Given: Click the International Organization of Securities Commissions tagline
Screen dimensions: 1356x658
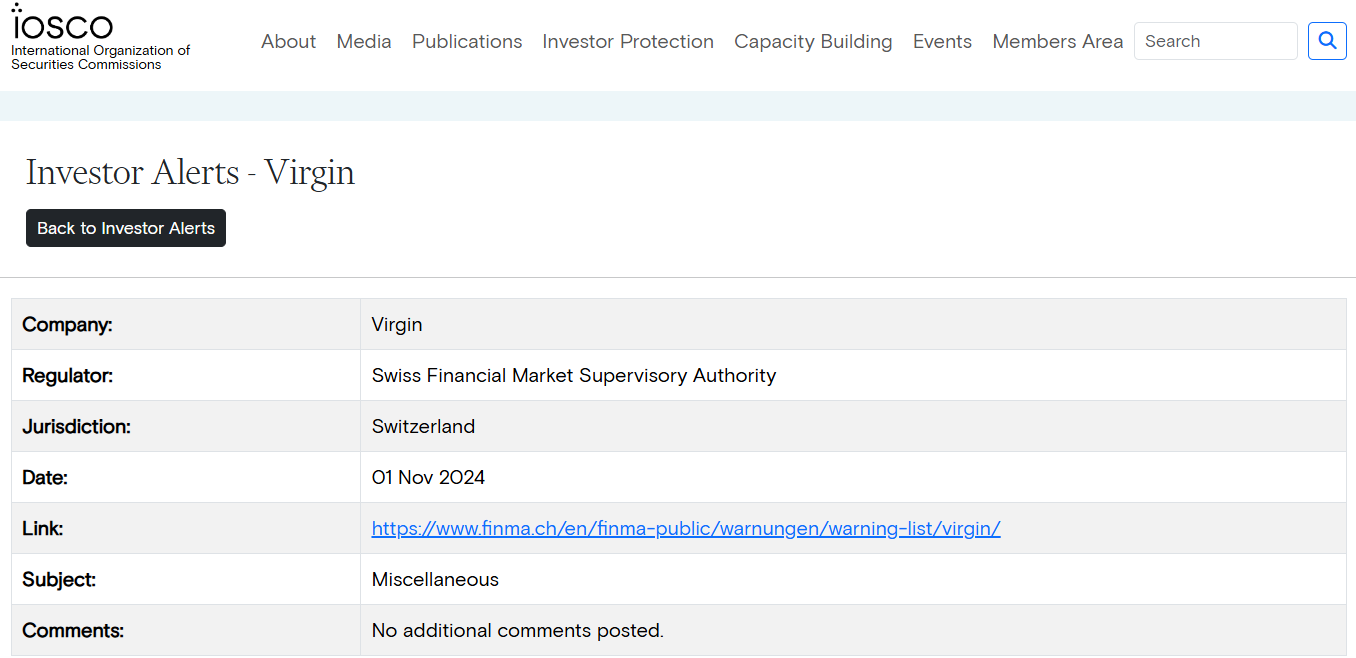Looking at the screenshot, I should pyautogui.click(x=100, y=58).
